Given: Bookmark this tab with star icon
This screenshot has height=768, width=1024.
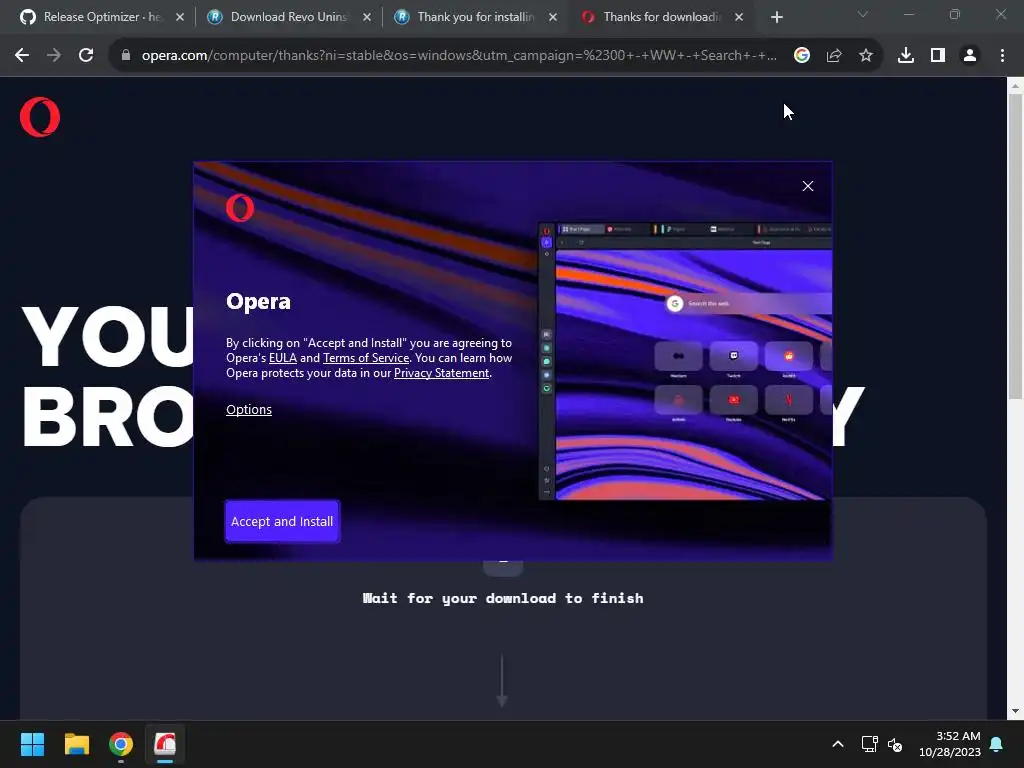Looking at the screenshot, I should click(866, 56).
